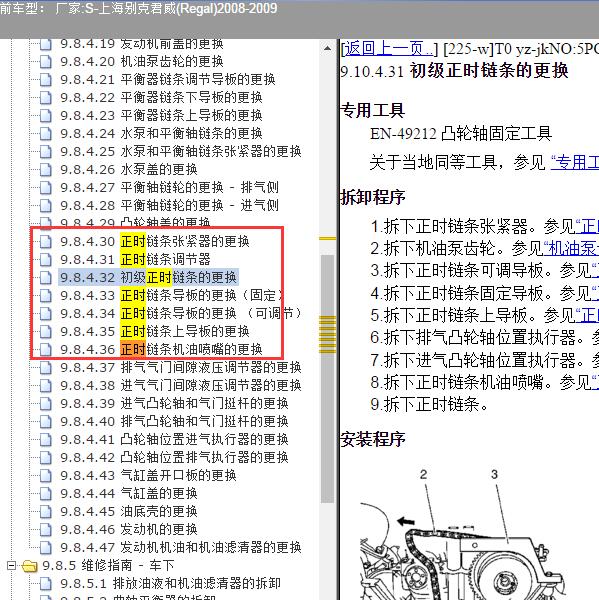Select 9.8.4.31 正时链条调节器
Screen dimensions: 599x600
coord(135,259)
